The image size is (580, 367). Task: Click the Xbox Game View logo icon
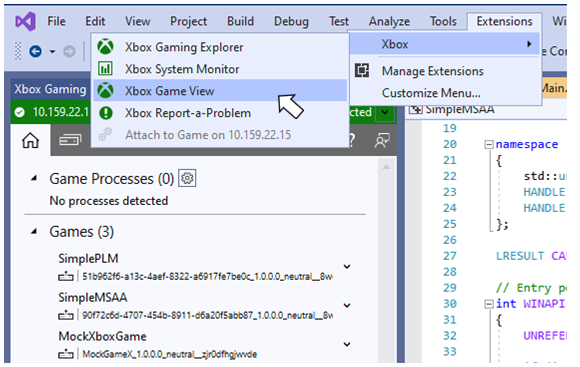105,90
